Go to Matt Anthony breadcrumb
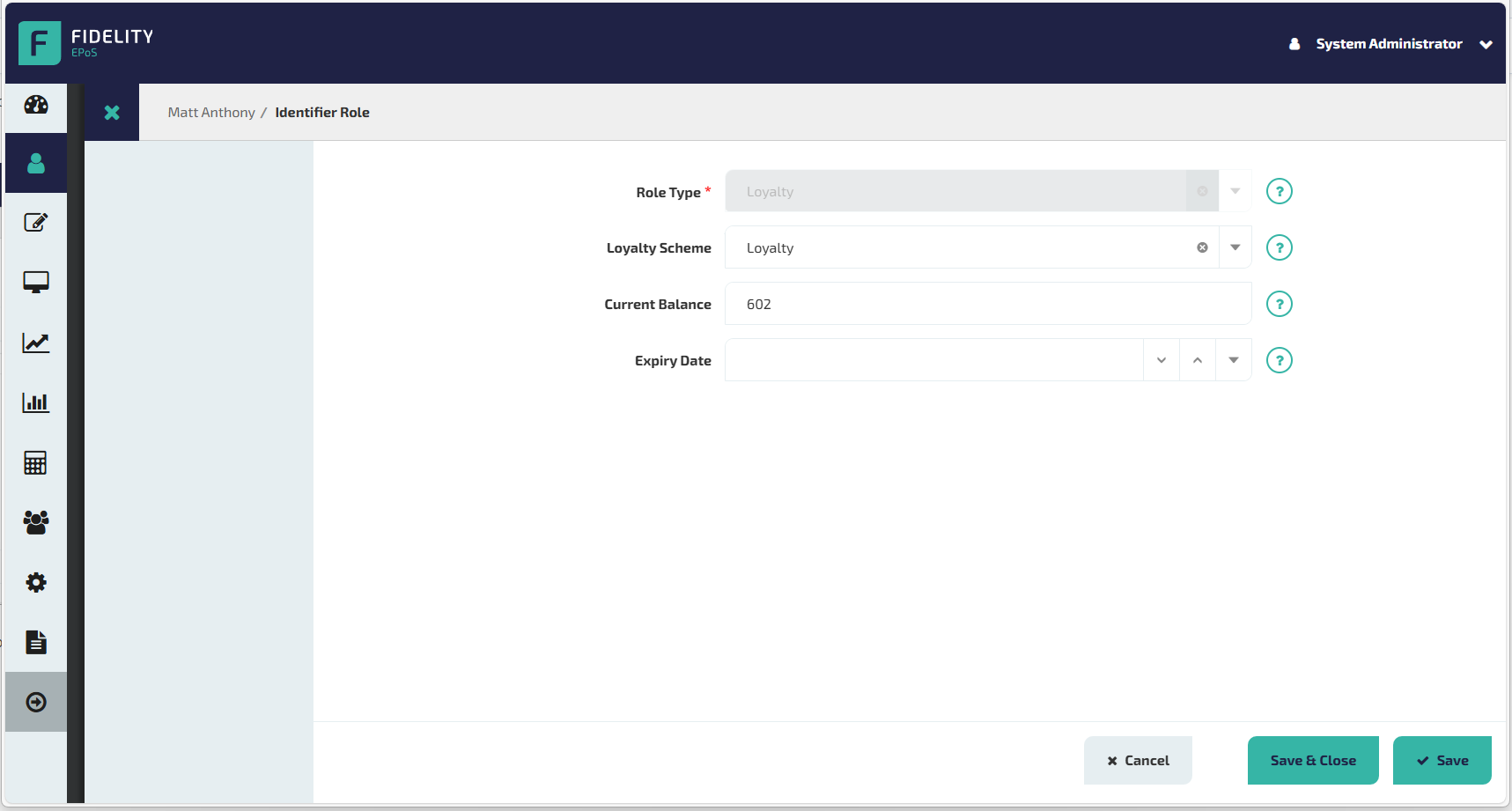The height and width of the screenshot is (811, 1512). (x=211, y=113)
